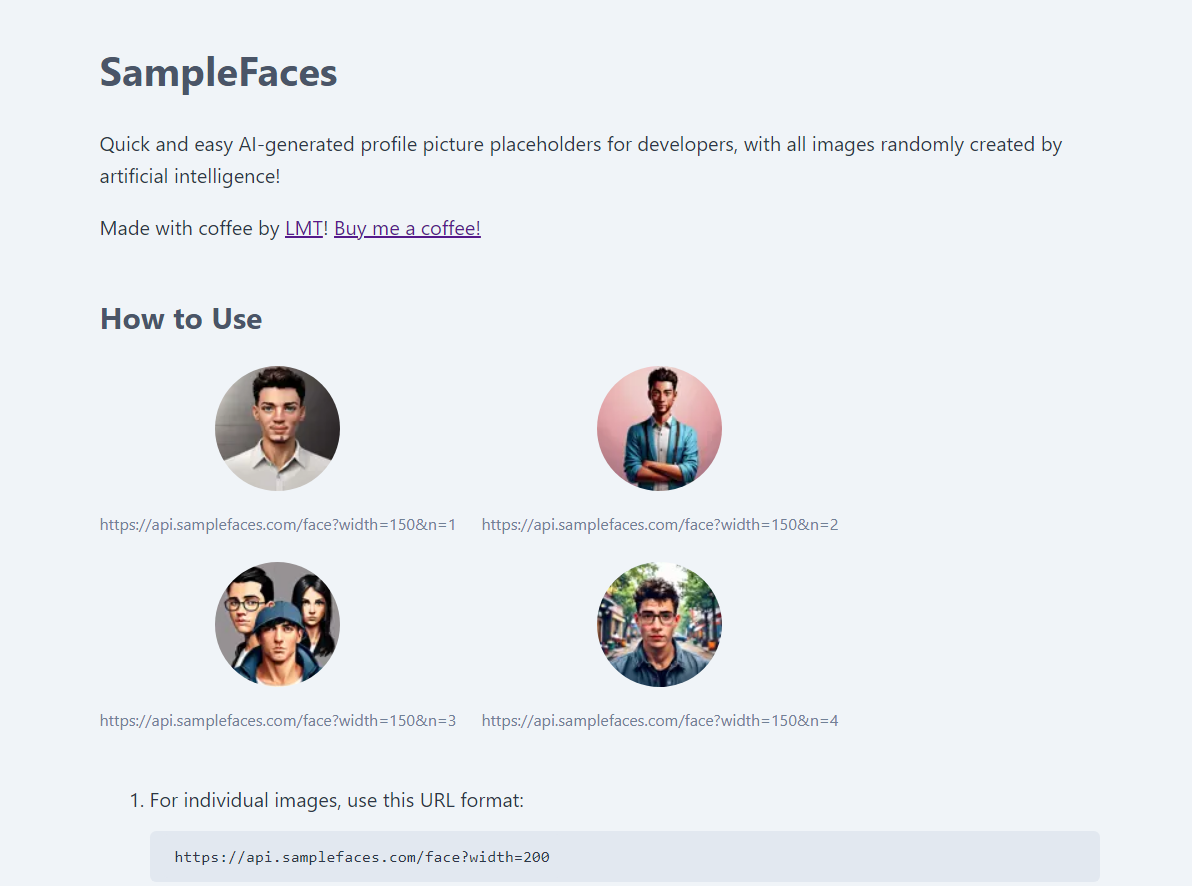The width and height of the screenshot is (1192, 886).
Task: Open the group avatar with three people
Action: [x=277, y=624]
